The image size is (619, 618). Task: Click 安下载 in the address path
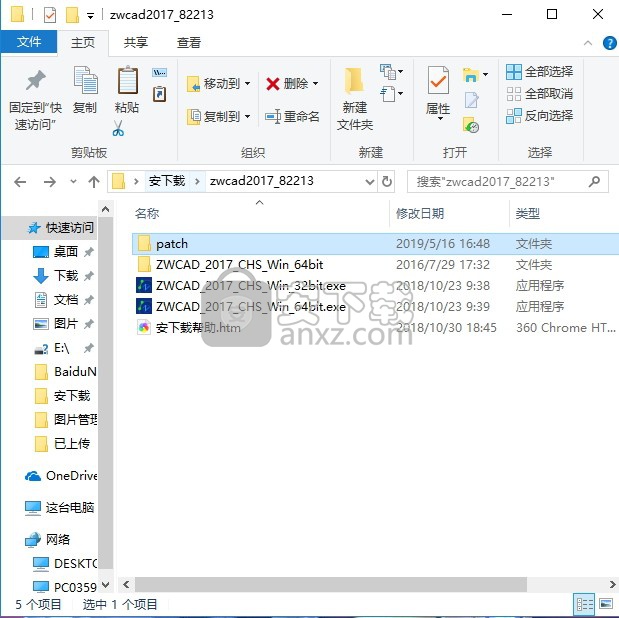[167, 181]
